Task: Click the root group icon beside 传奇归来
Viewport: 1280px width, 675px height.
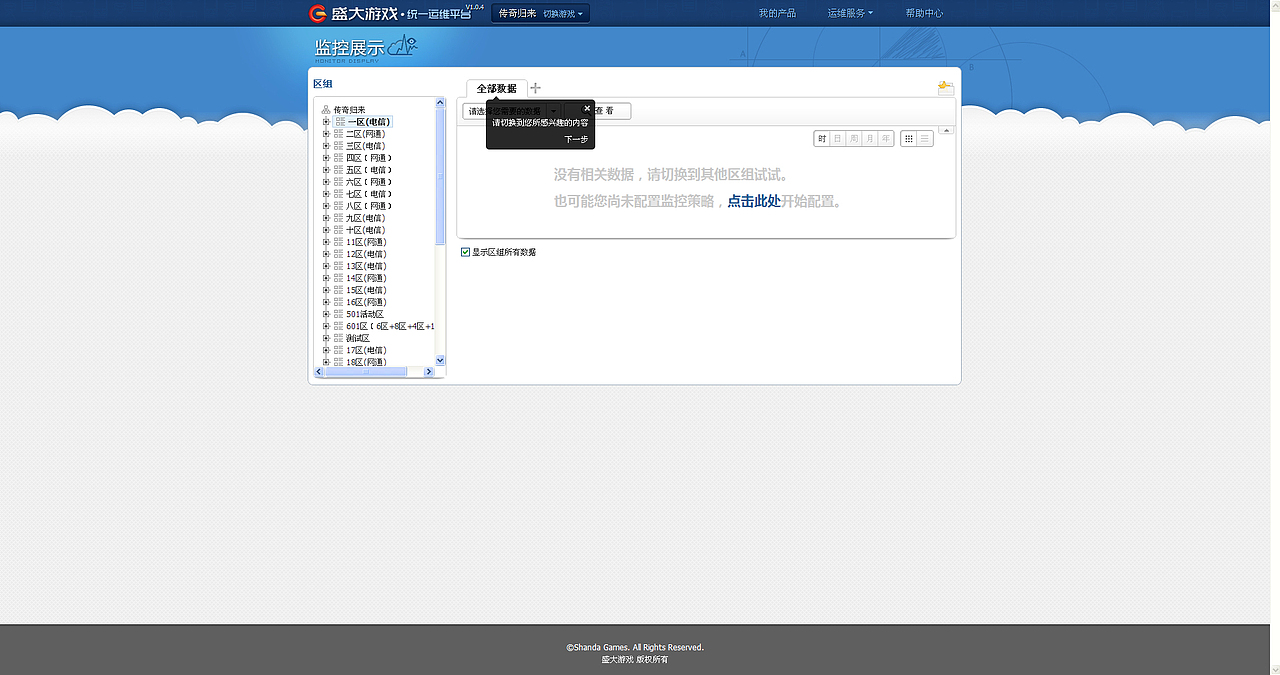Action: click(x=326, y=110)
